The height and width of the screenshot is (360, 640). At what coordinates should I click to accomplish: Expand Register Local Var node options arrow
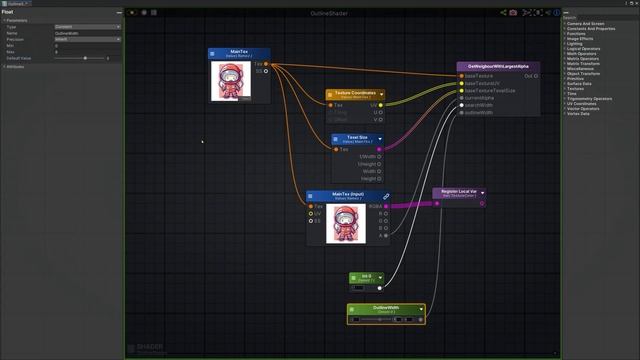(482, 193)
